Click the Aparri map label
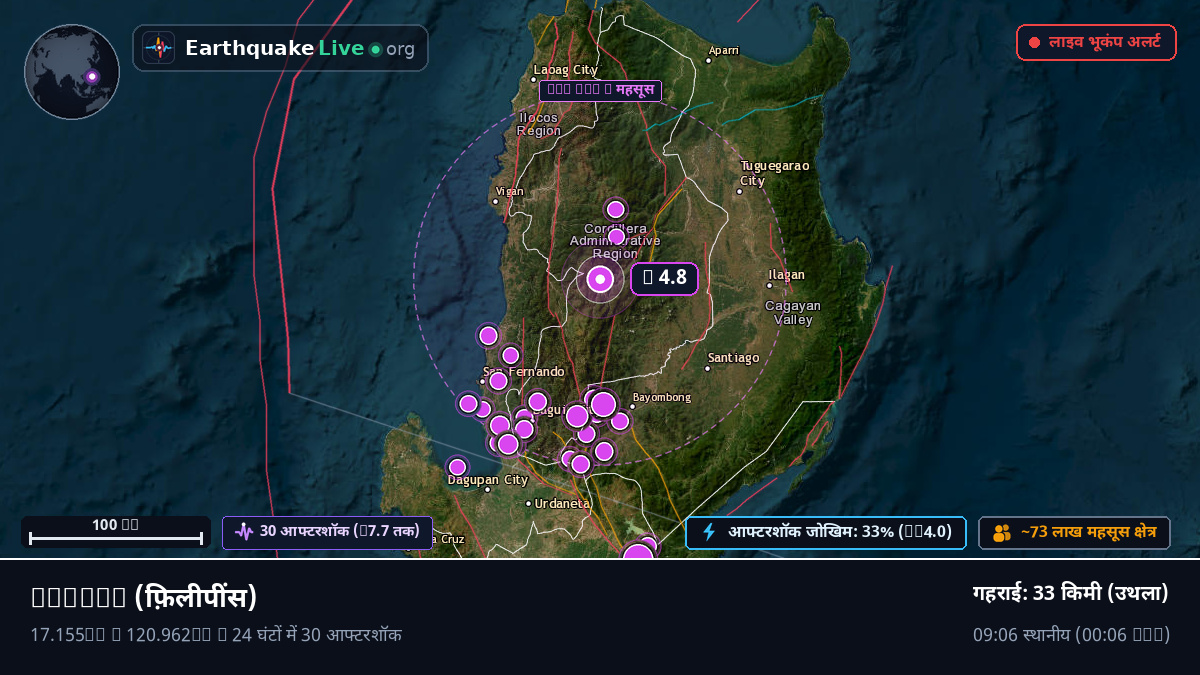This screenshot has width=1200, height=675. click(724, 50)
